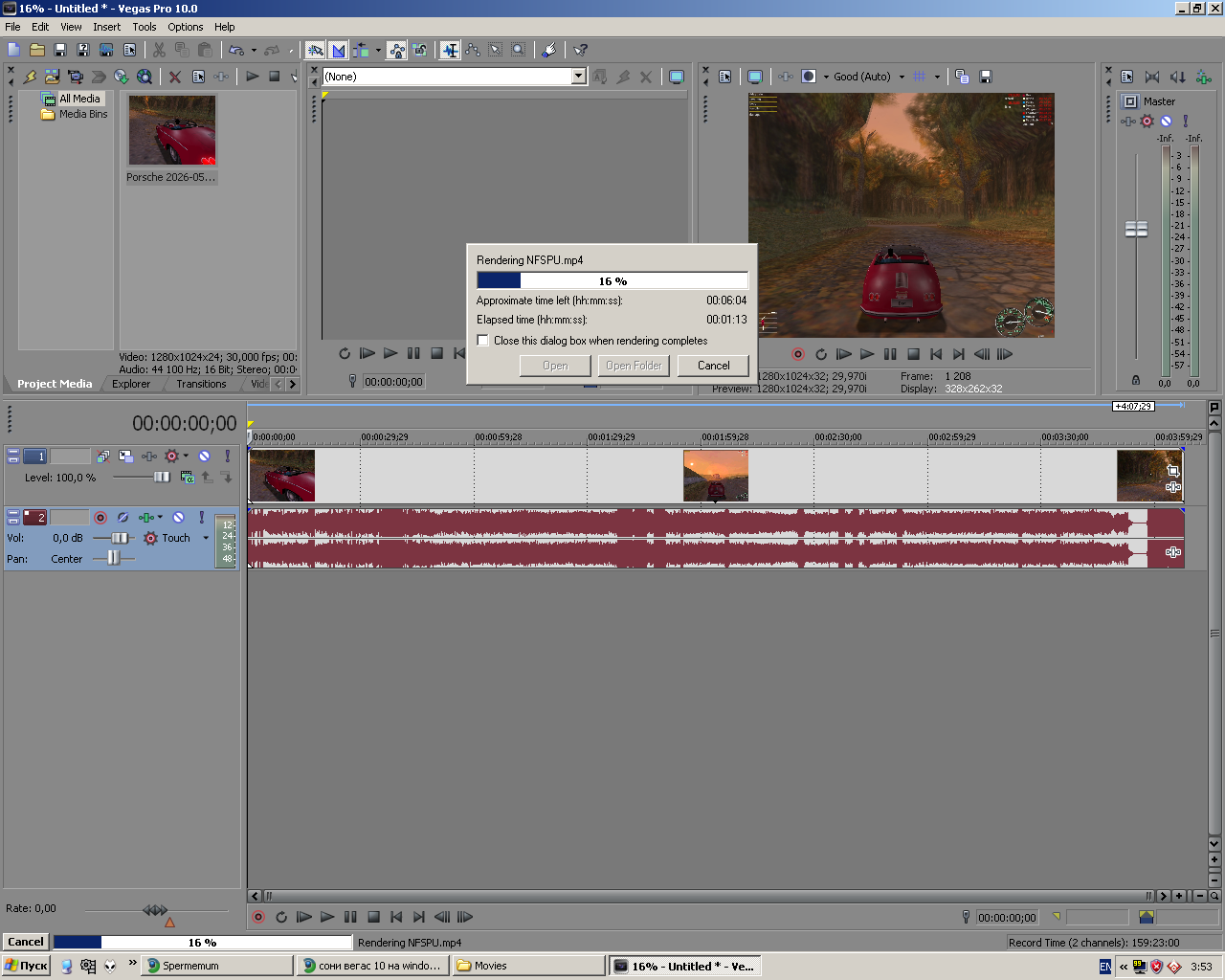Switch to Movies folder in taskbar
1225x980 pixels.
coord(528,966)
